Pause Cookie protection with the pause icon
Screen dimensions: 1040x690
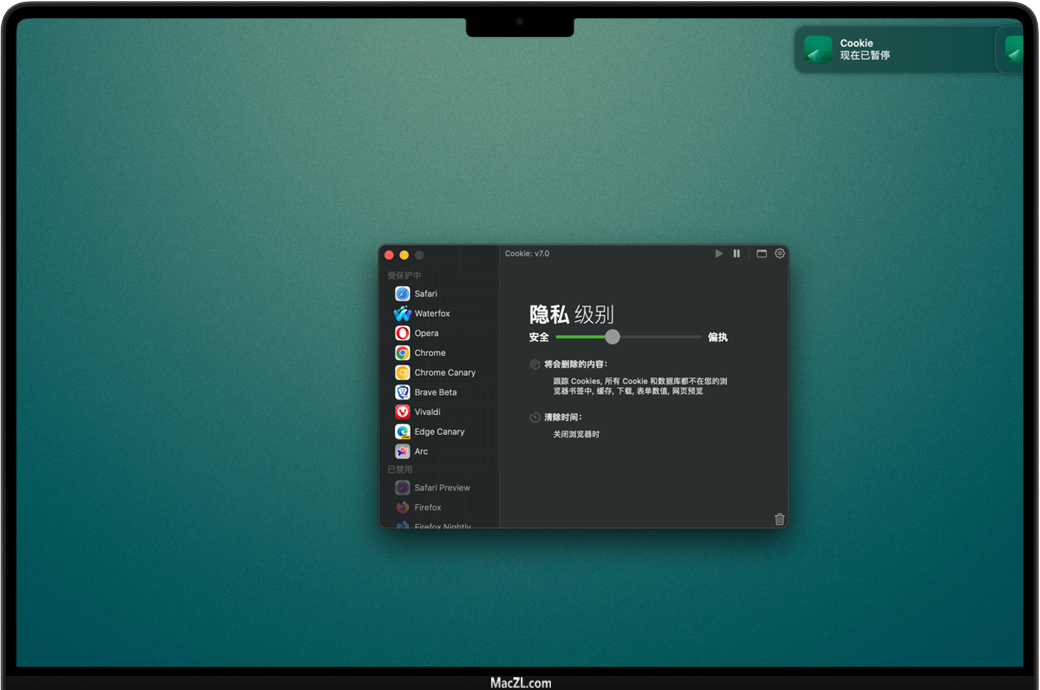pos(737,254)
